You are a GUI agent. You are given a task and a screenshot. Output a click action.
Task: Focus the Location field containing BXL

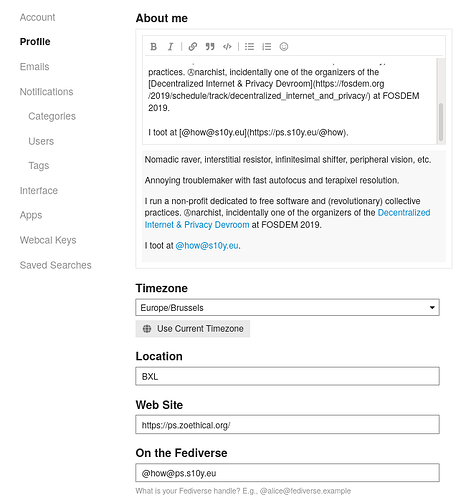pyautogui.click(x=287, y=376)
